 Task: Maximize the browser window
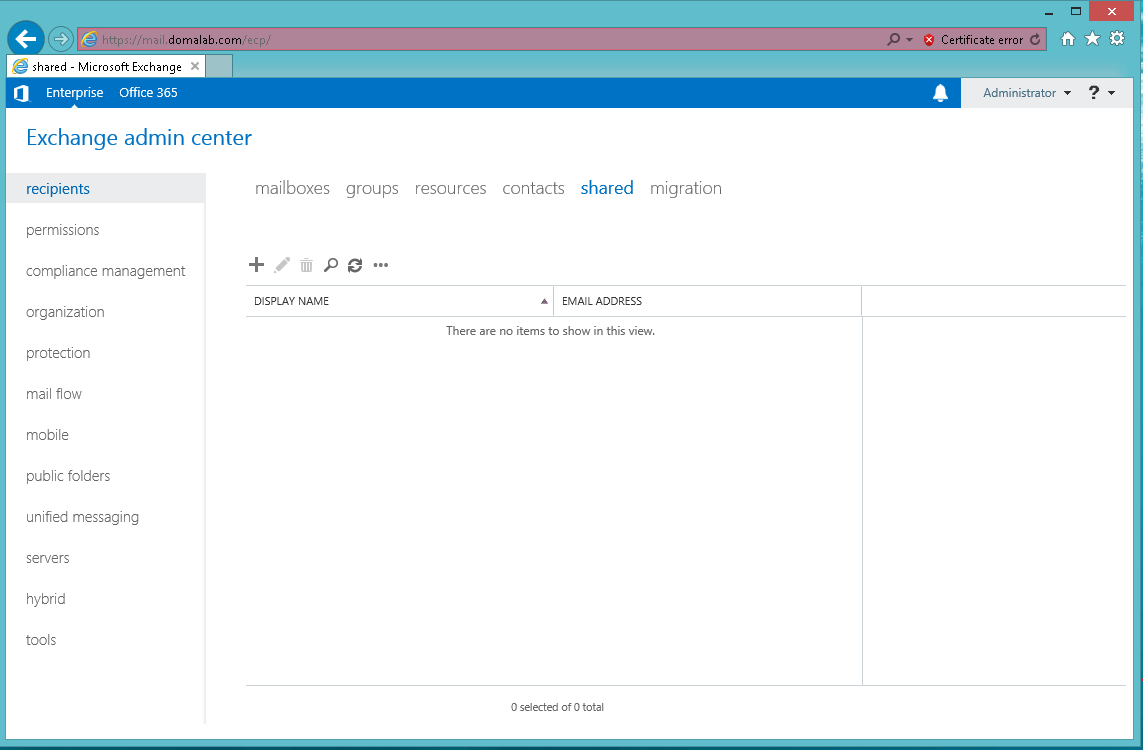1076,12
